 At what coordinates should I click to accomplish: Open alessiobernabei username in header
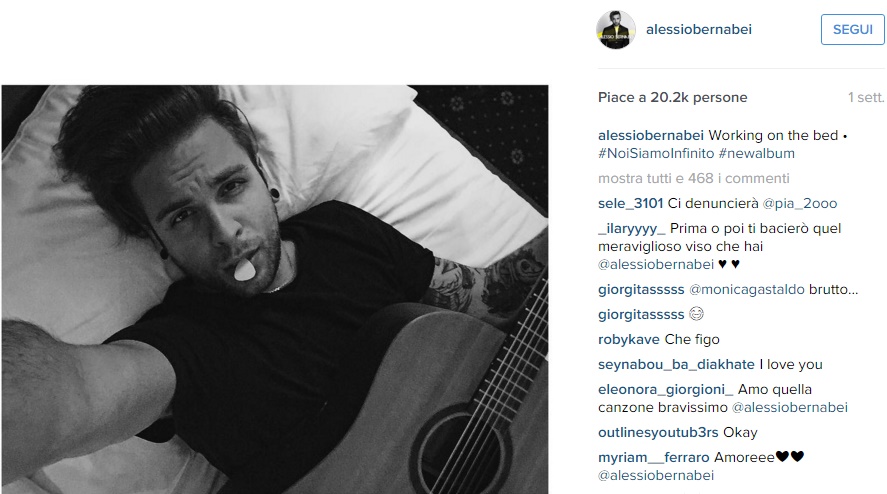tap(699, 29)
